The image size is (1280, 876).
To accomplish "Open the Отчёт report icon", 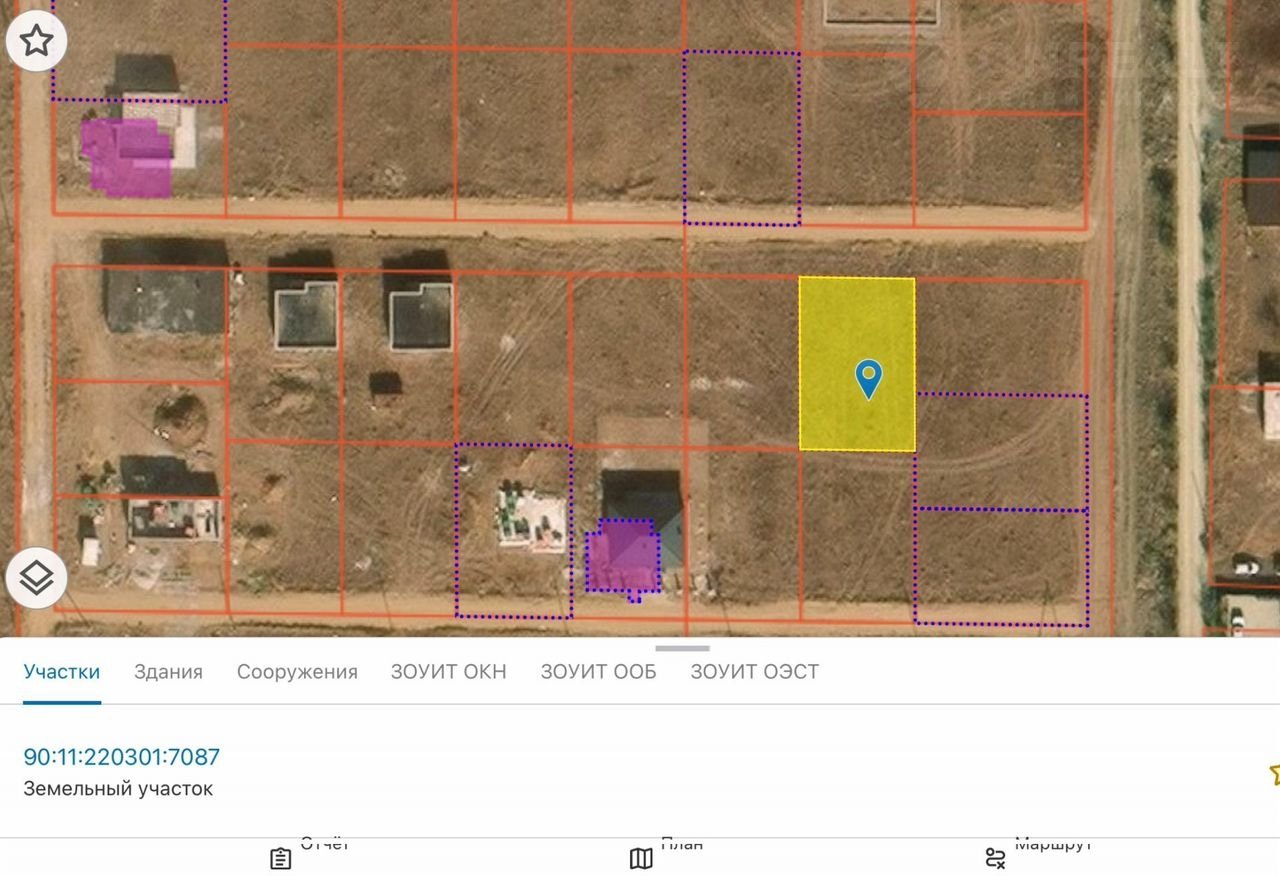I will 281,858.
